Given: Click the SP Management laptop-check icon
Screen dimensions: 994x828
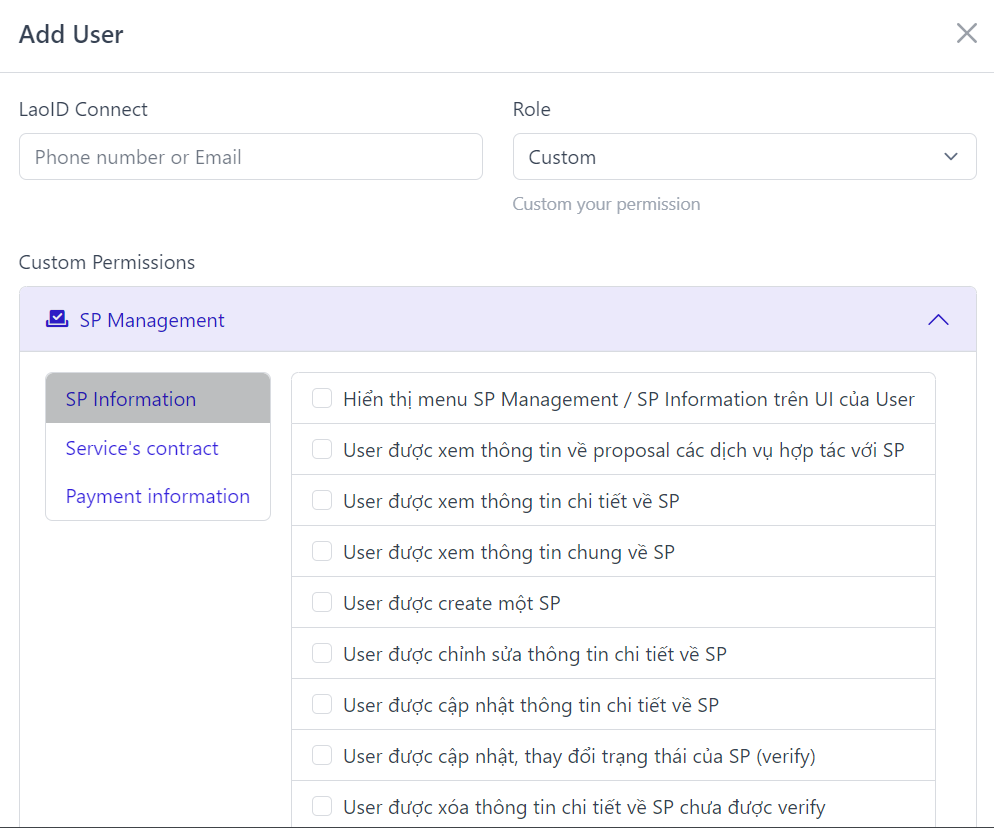Looking at the screenshot, I should (57, 319).
